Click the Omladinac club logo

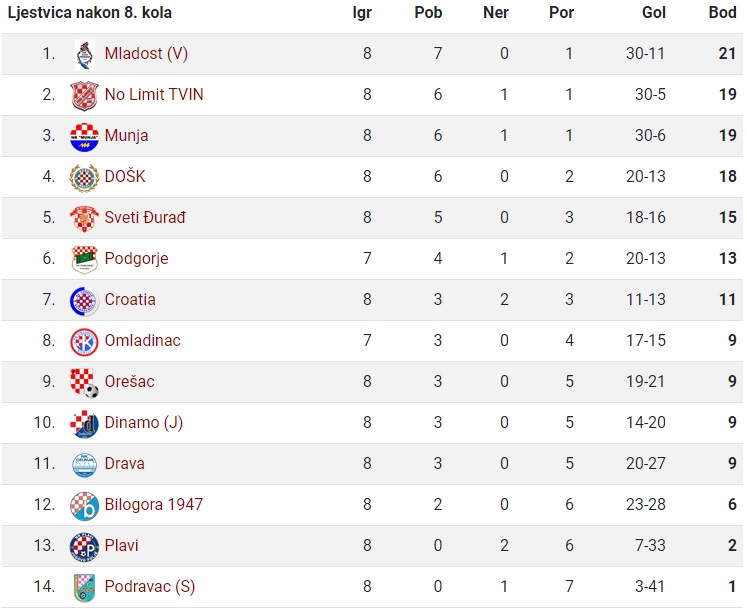[84, 342]
